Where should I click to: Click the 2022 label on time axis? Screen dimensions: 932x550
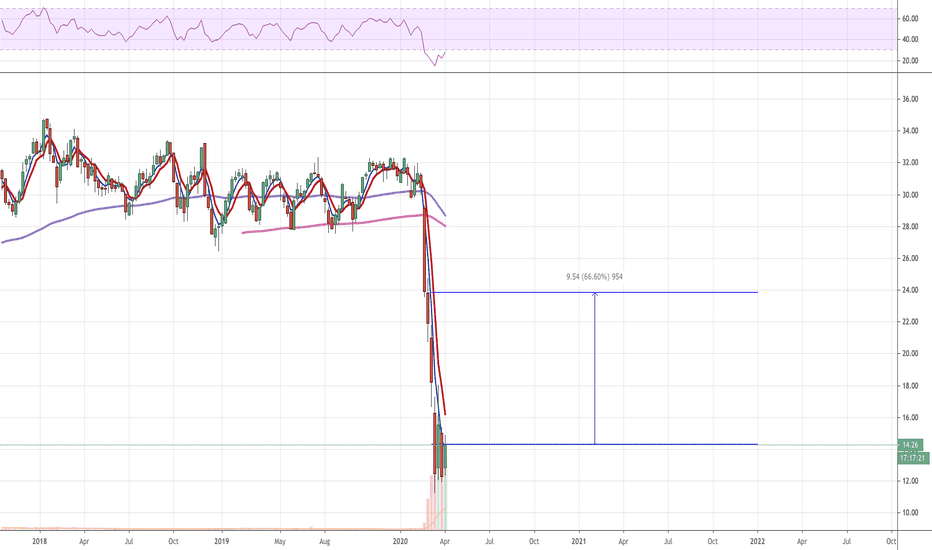point(757,542)
